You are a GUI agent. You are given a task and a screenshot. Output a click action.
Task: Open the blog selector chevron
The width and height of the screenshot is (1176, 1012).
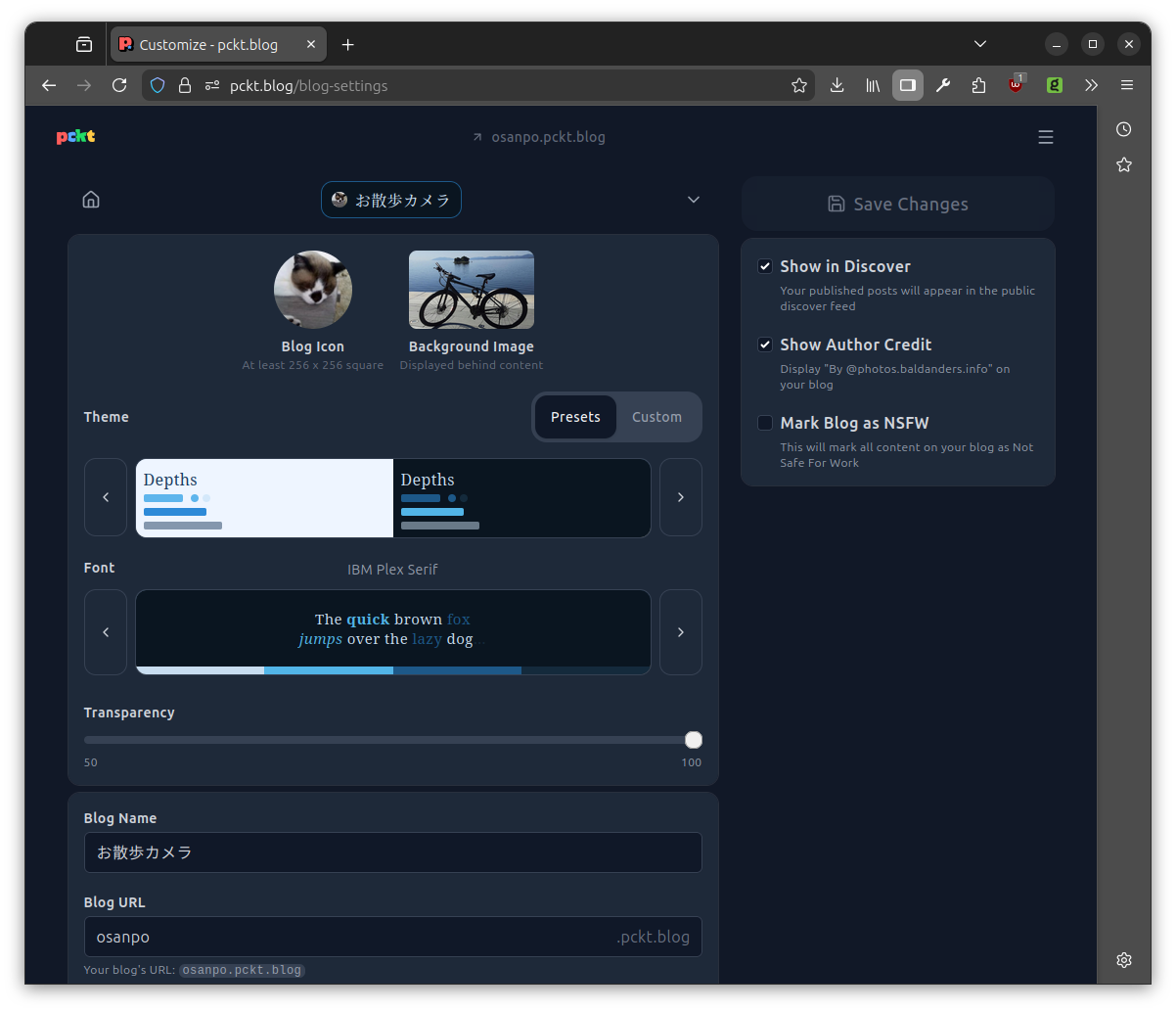(x=694, y=199)
